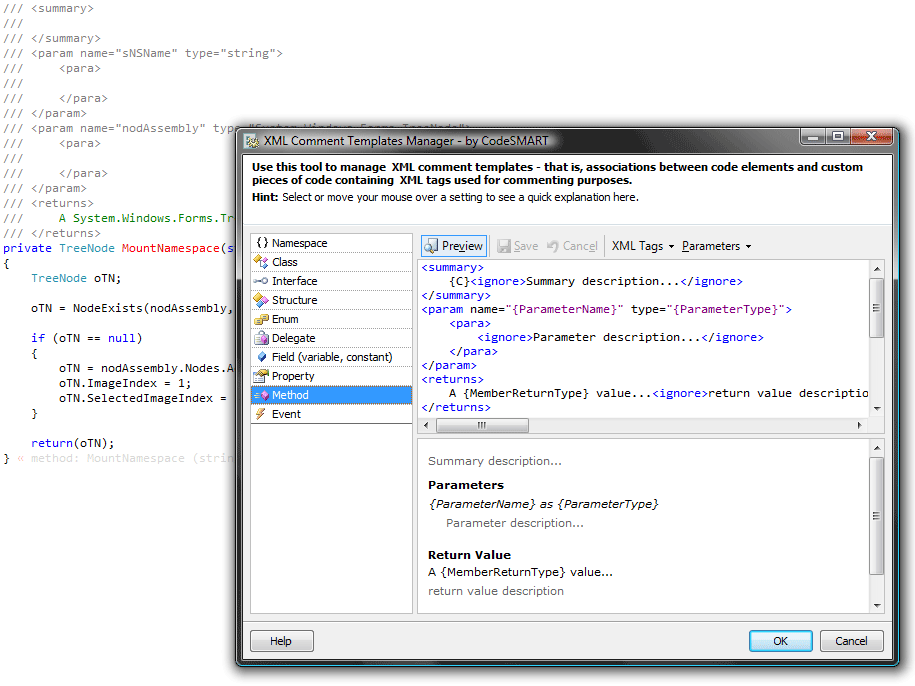Click the Method icon in list

261,395
